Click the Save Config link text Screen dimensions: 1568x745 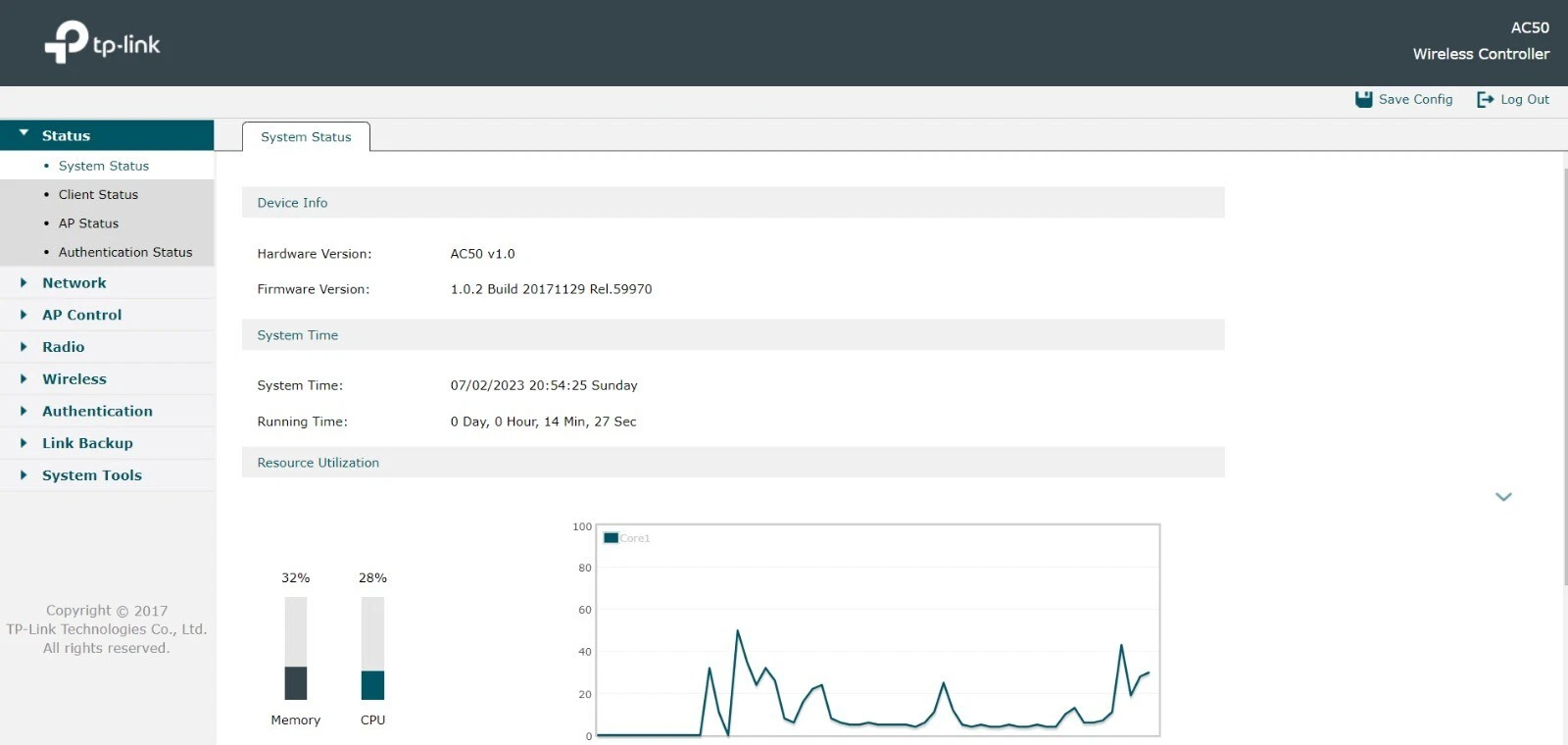click(1415, 99)
